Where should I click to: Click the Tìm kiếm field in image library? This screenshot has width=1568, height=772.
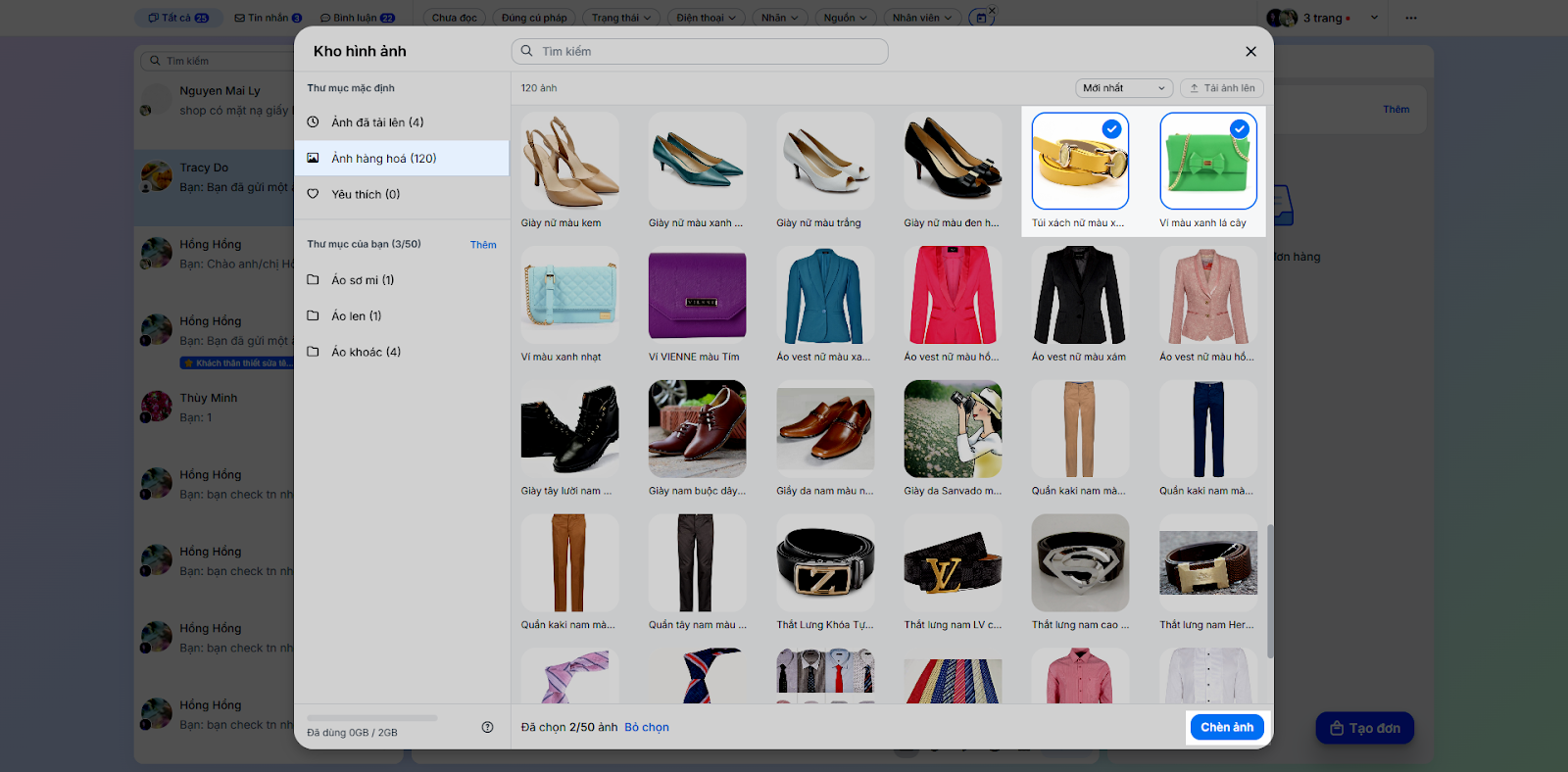(700, 51)
